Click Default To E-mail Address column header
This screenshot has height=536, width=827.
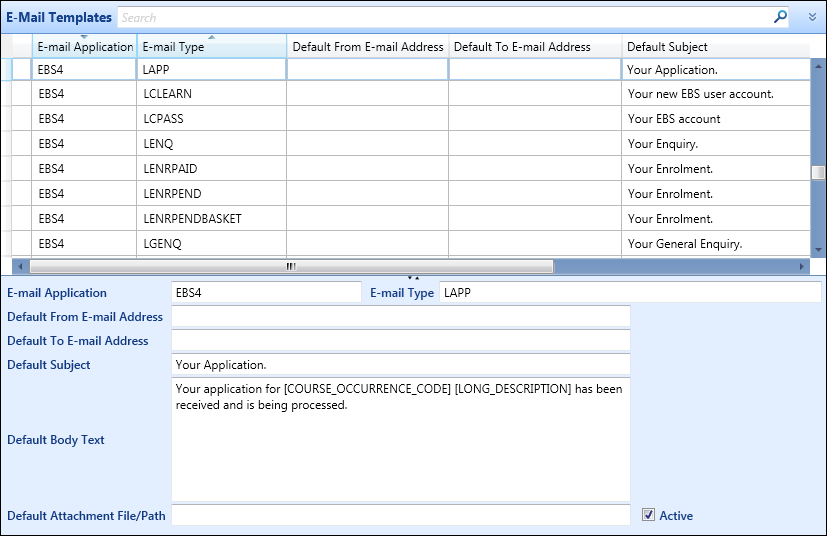click(535, 46)
